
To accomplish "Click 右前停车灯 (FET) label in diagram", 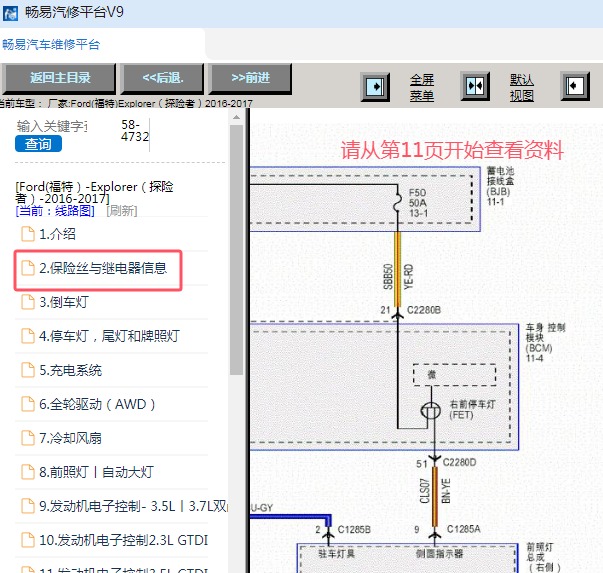I will pyautogui.click(x=472, y=410).
